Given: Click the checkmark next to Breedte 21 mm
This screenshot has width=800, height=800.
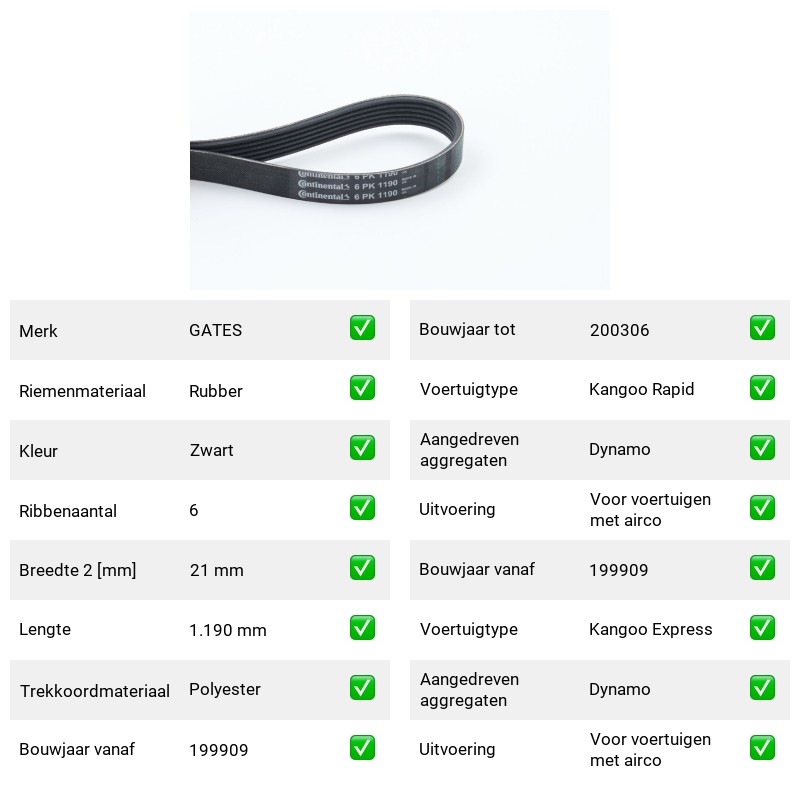Looking at the screenshot, I should (x=362, y=568).
